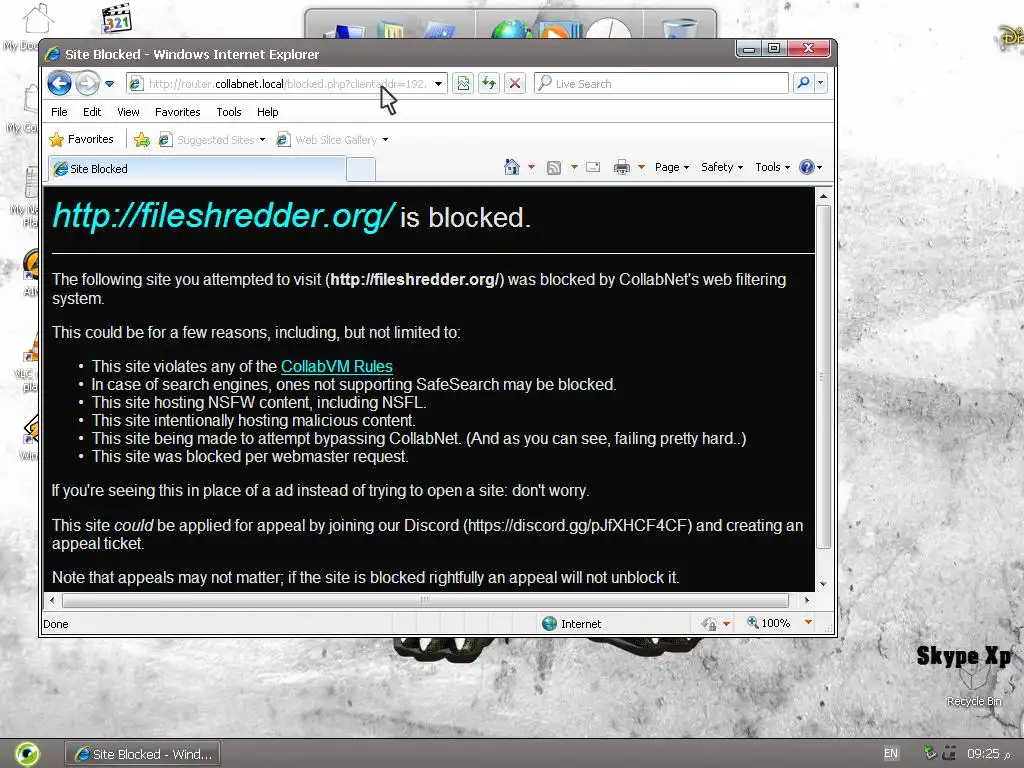The width and height of the screenshot is (1024, 768).
Task: Click the http://fileshredder.org/ heading text
Action: pyautogui.click(x=223, y=216)
